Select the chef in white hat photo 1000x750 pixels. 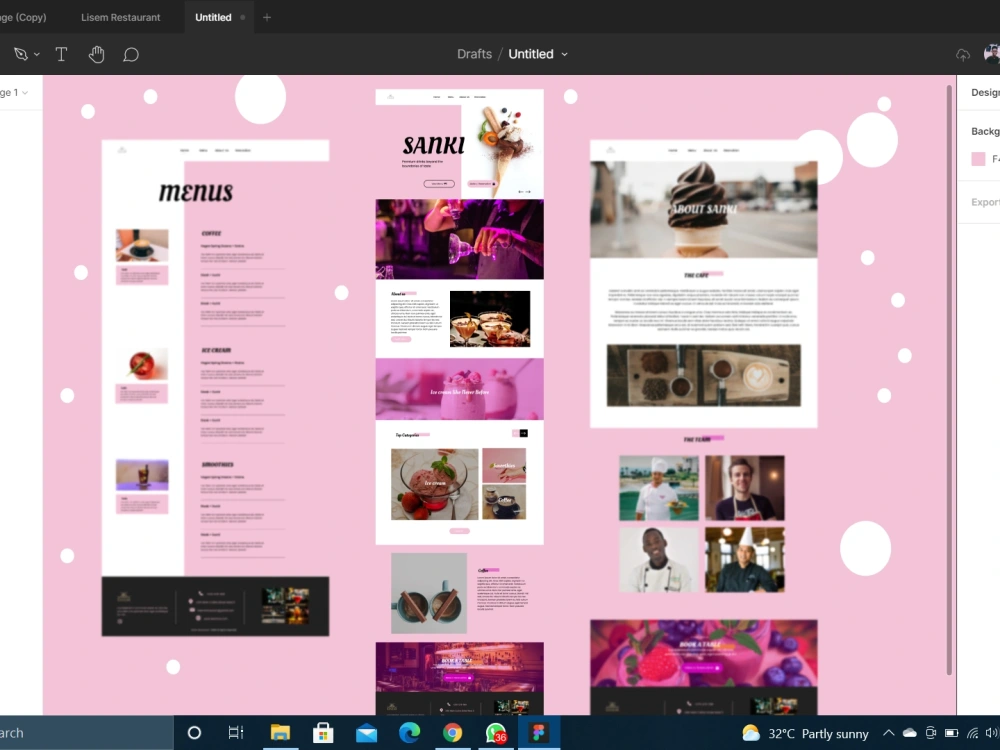click(x=659, y=488)
